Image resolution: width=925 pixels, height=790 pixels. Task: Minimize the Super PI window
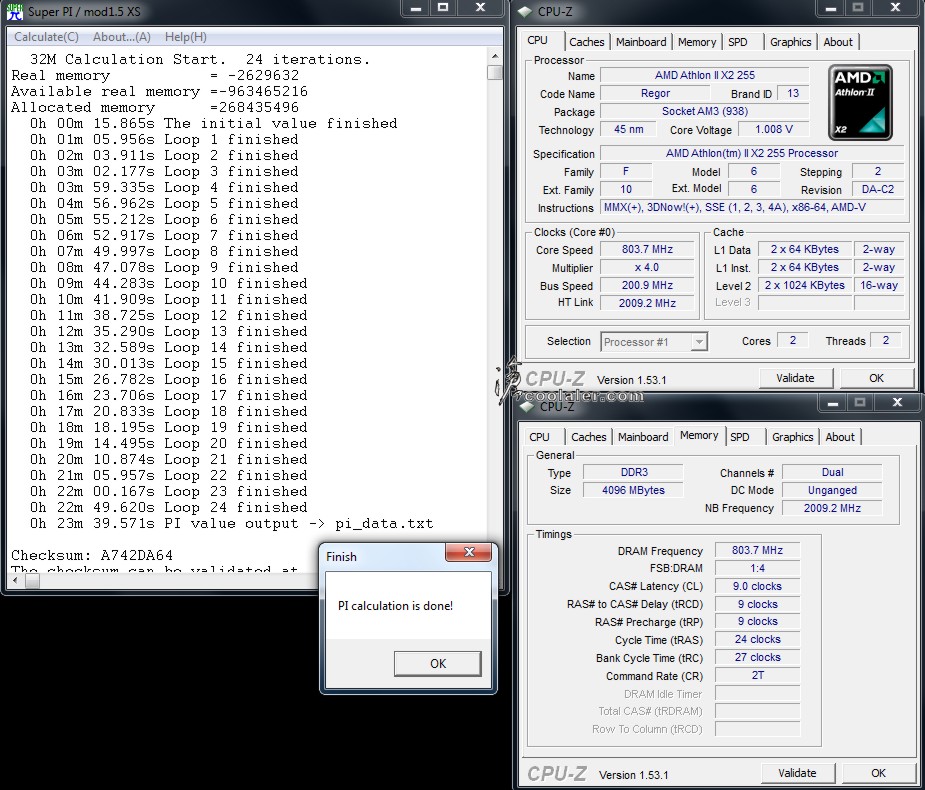click(416, 8)
